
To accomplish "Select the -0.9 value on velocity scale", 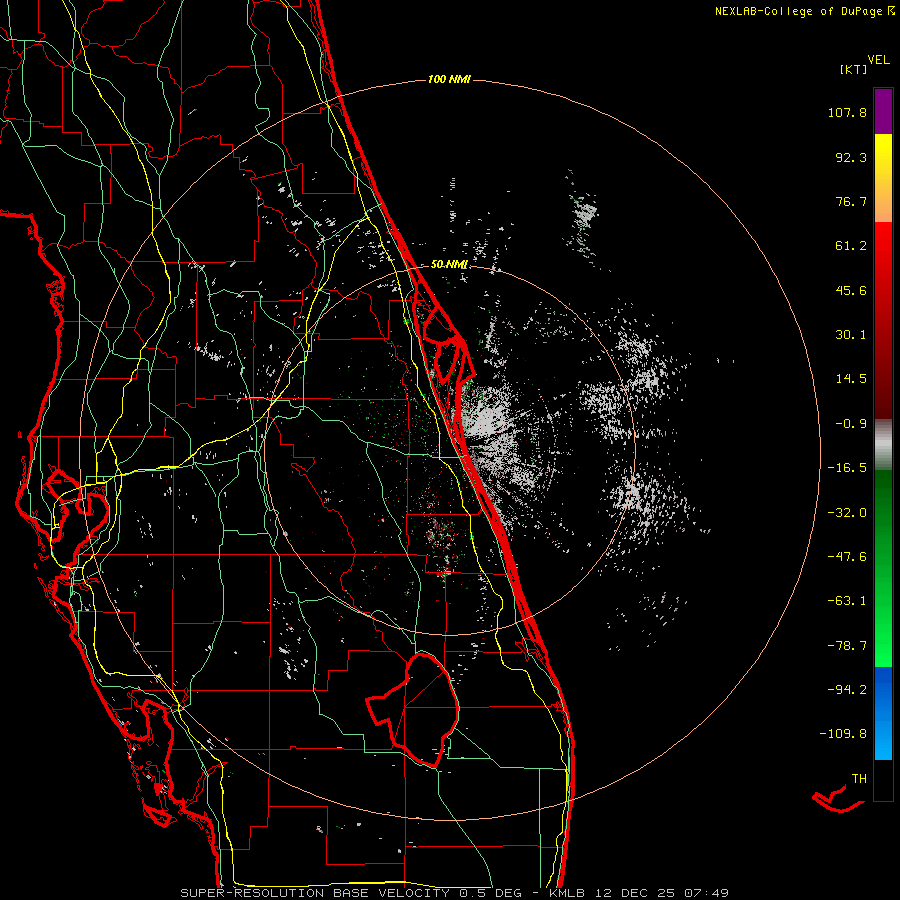I will [x=851, y=424].
